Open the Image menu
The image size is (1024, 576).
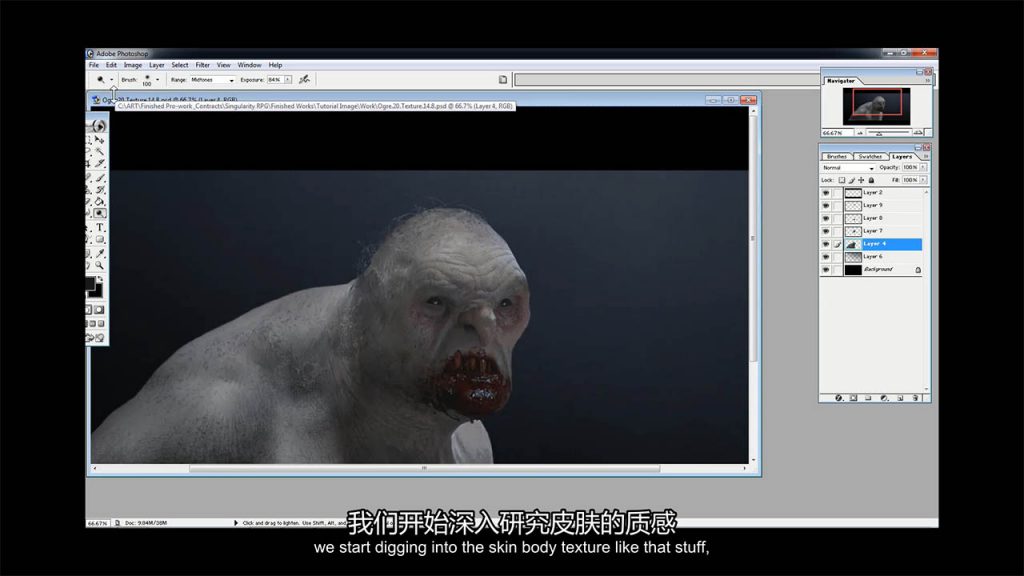[x=133, y=65]
